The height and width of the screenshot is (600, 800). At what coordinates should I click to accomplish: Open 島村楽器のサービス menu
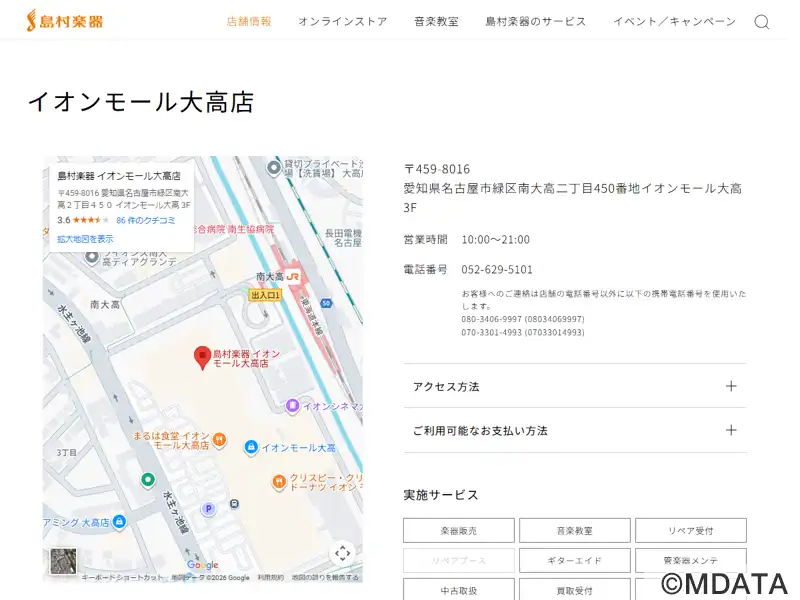point(536,21)
